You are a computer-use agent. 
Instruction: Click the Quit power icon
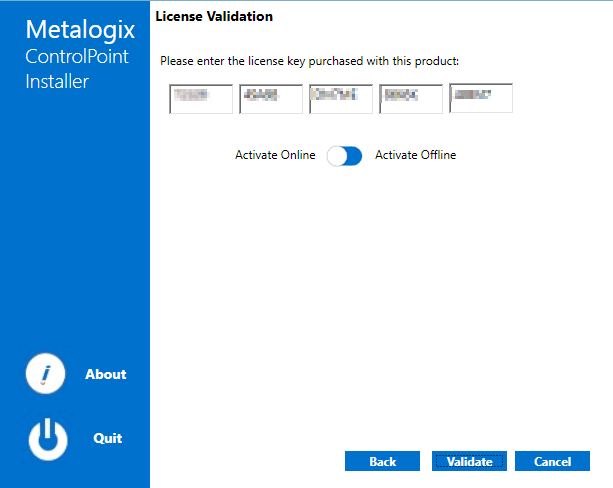pyautogui.click(x=47, y=438)
